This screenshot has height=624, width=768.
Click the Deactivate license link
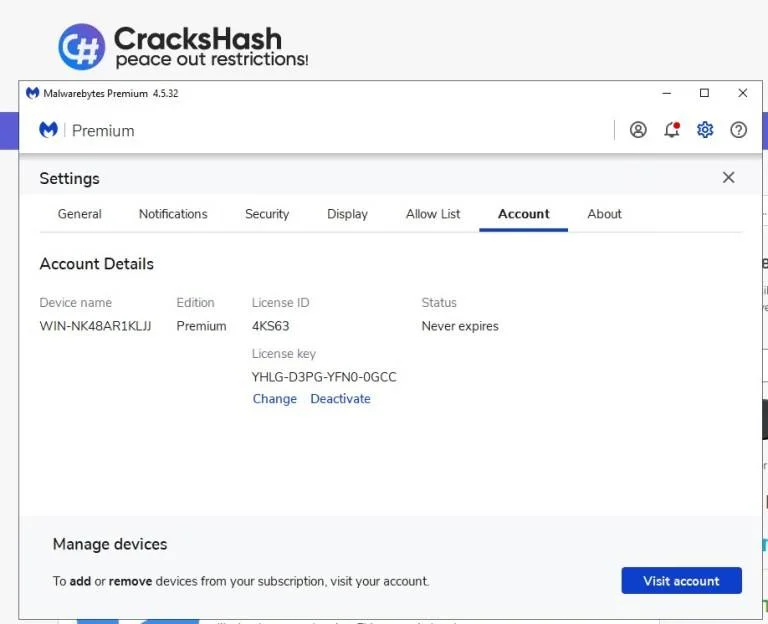click(340, 399)
